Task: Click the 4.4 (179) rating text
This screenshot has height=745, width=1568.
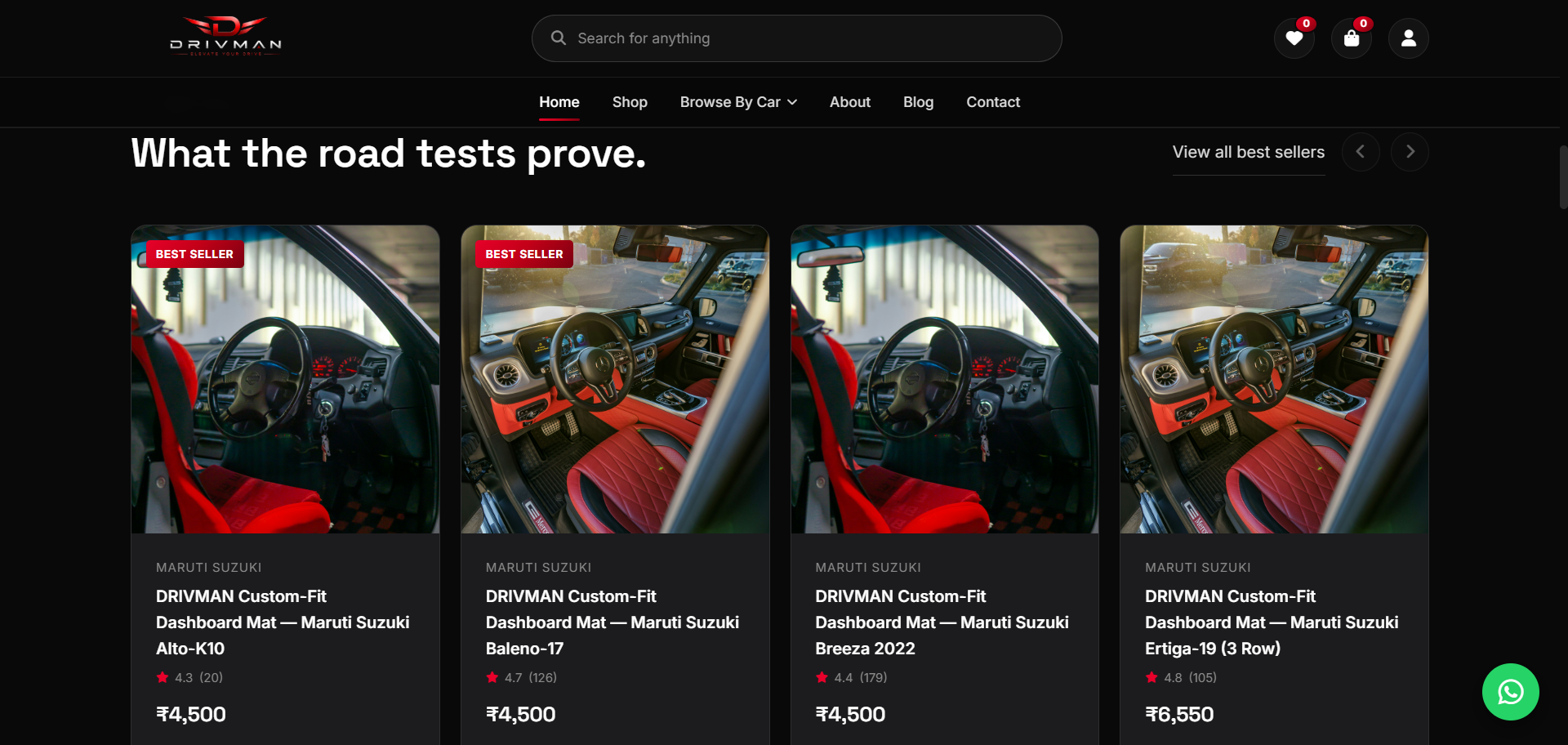Action: pyautogui.click(x=861, y=678)
